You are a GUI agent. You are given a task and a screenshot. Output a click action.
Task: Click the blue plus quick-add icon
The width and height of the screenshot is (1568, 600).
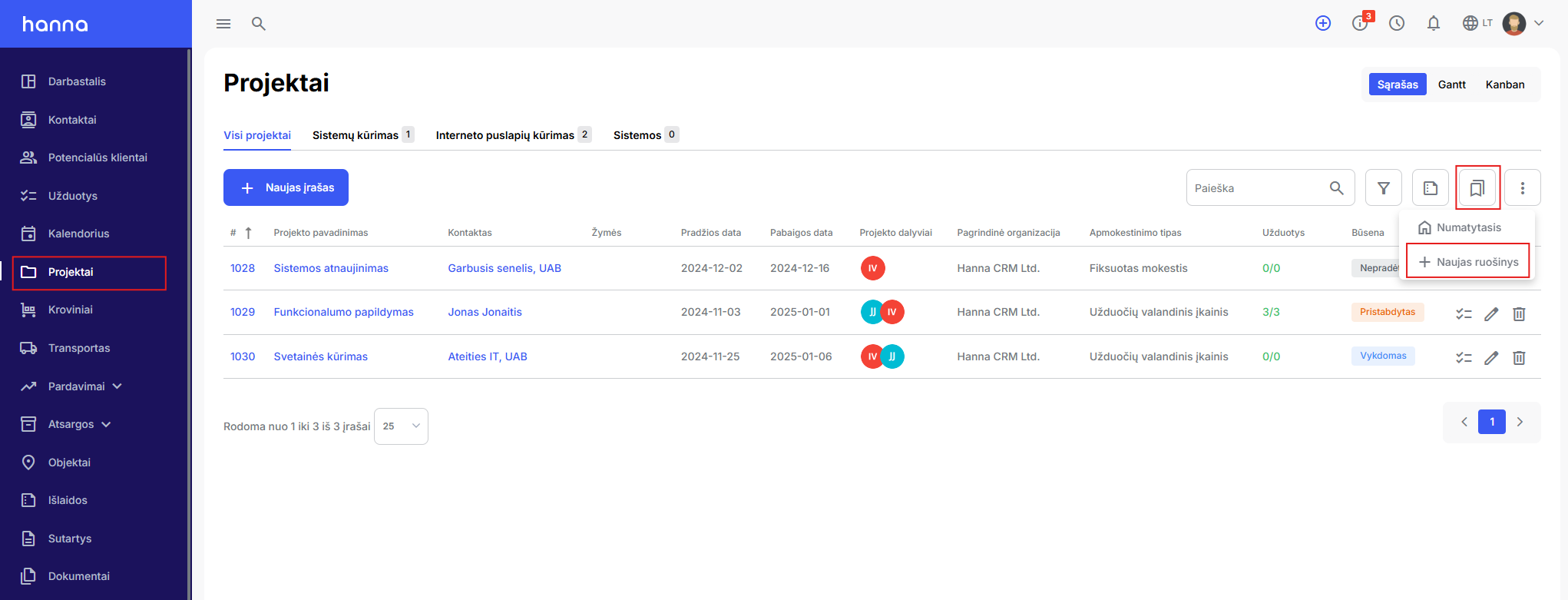[1323, 23]
